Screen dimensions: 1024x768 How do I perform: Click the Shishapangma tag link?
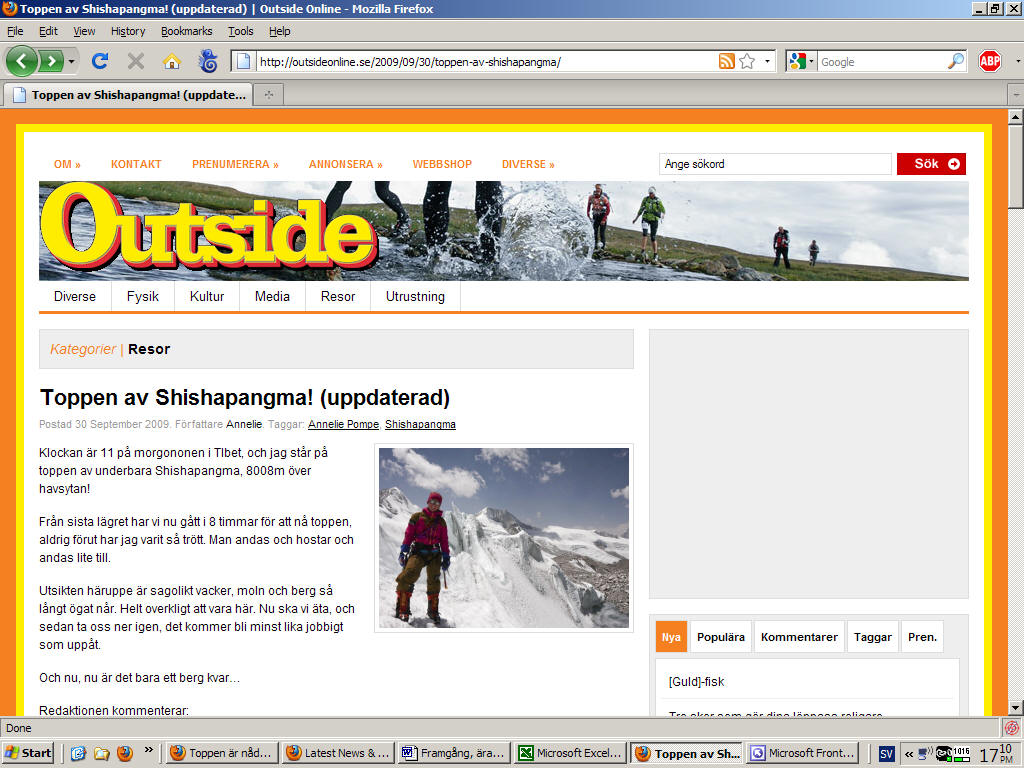(x=421, y=424)
